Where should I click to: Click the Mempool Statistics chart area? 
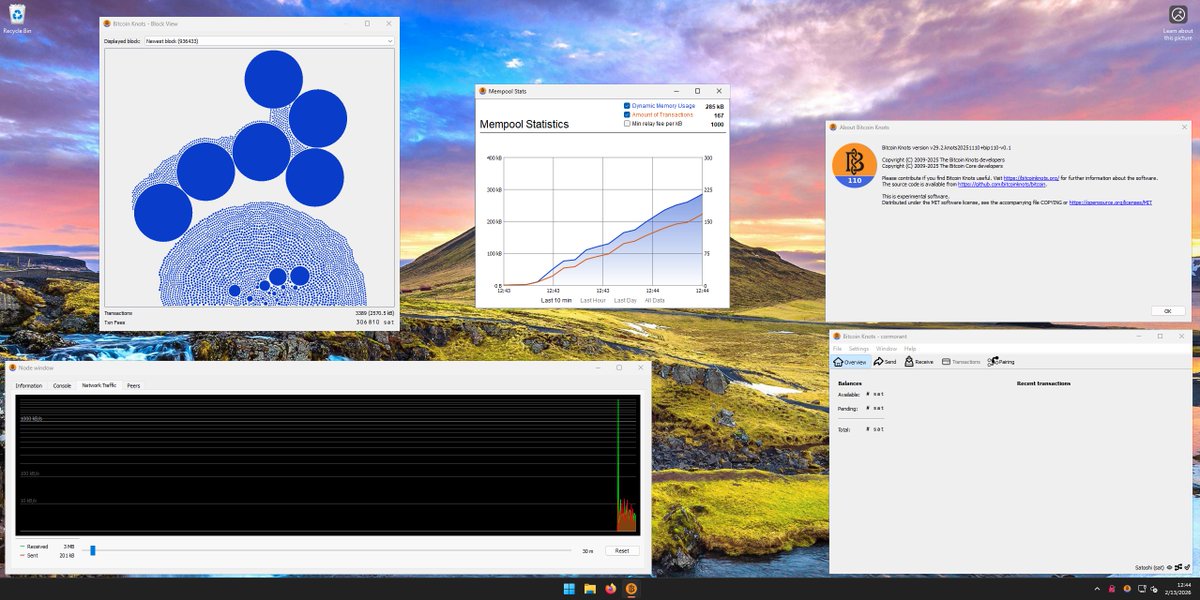(x=603, y=222)
